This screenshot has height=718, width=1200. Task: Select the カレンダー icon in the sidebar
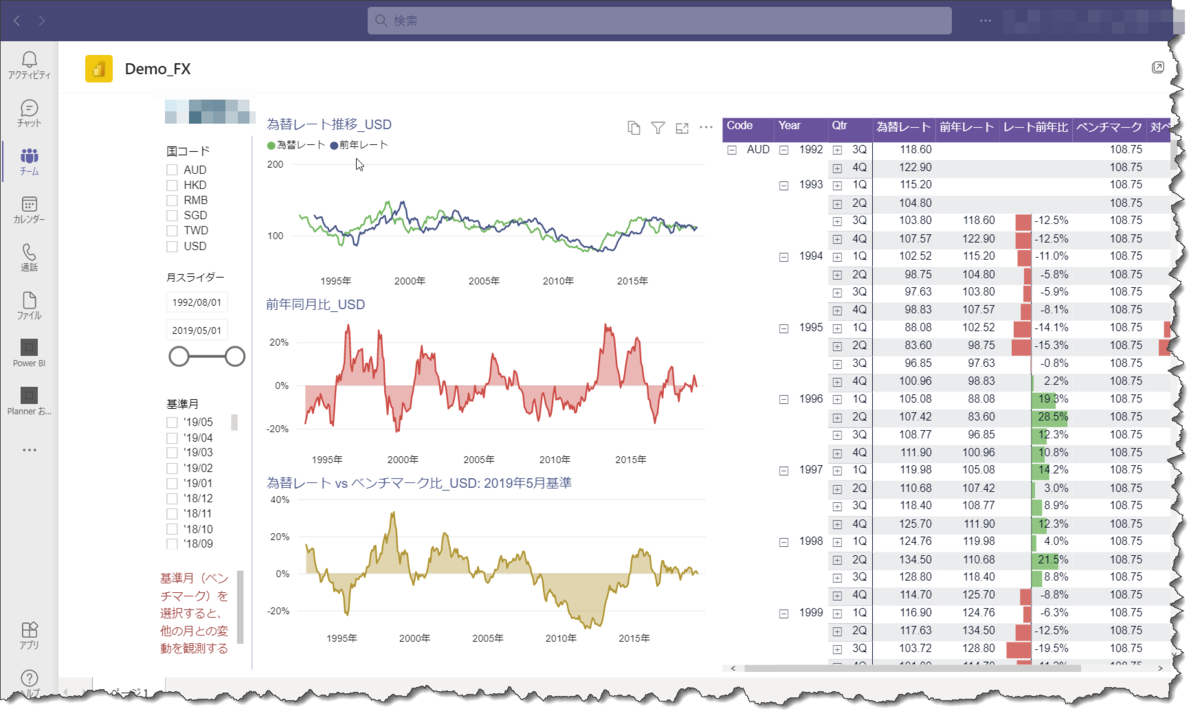point(29,208)
